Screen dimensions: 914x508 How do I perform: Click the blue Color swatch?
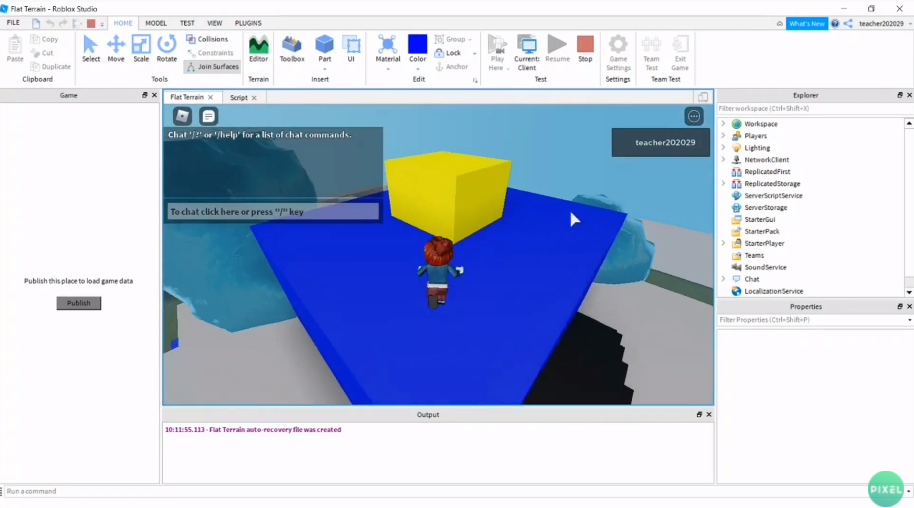[417, 44]
